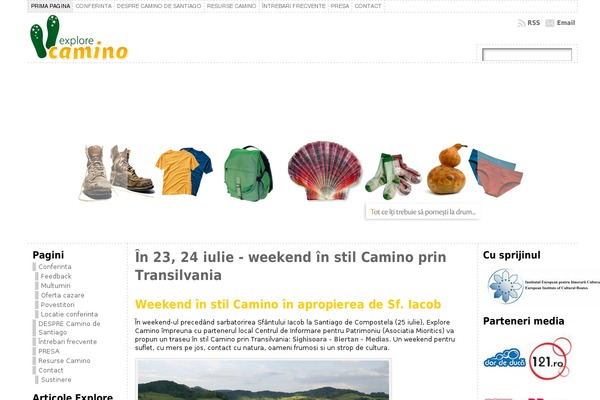The height and width of the screenshot is (400, 600).
Task: Select the CONTACT item in top menu
Action: coord(368,6)
